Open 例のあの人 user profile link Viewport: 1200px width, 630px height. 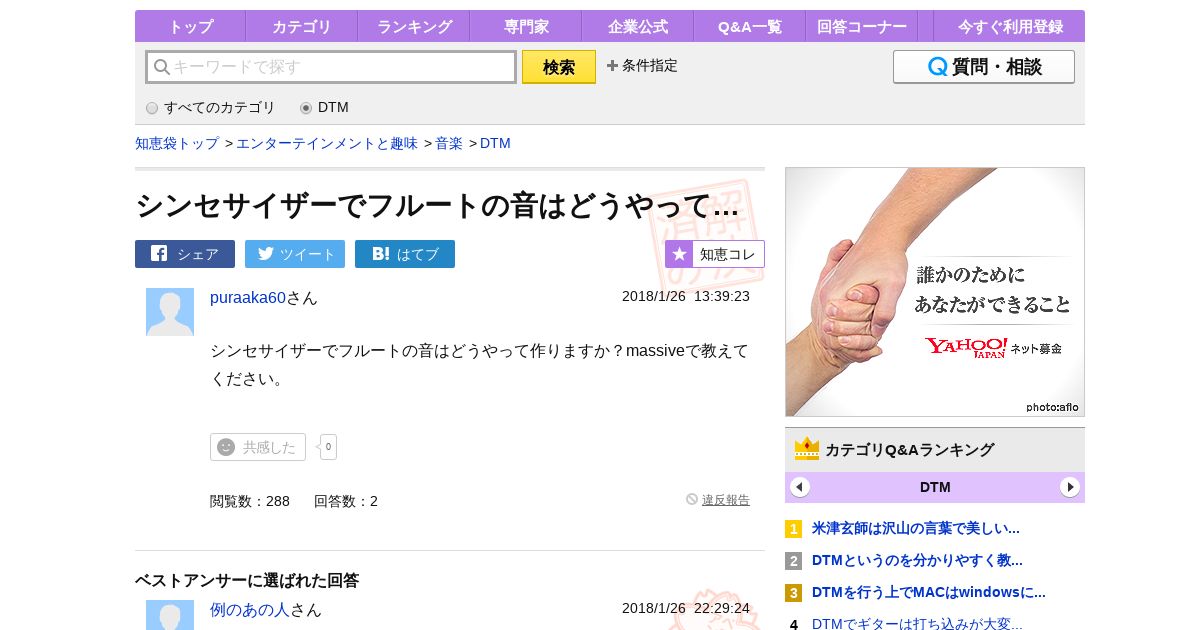(x=250, y=609)
